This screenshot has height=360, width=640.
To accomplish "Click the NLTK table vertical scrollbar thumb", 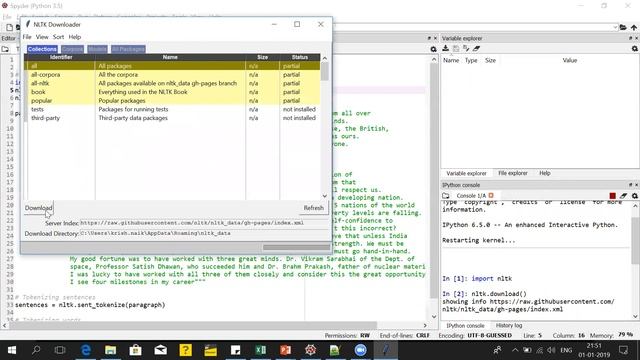I will (325, 72).
